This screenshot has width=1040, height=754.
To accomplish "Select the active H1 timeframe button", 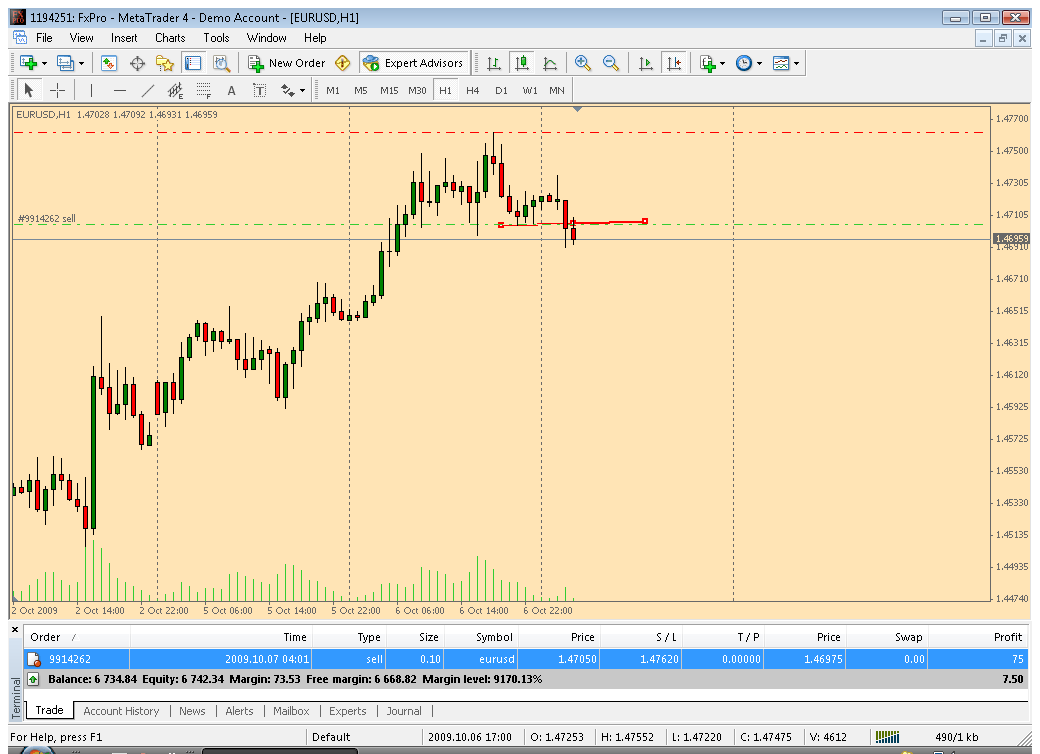I will point(445,90).
